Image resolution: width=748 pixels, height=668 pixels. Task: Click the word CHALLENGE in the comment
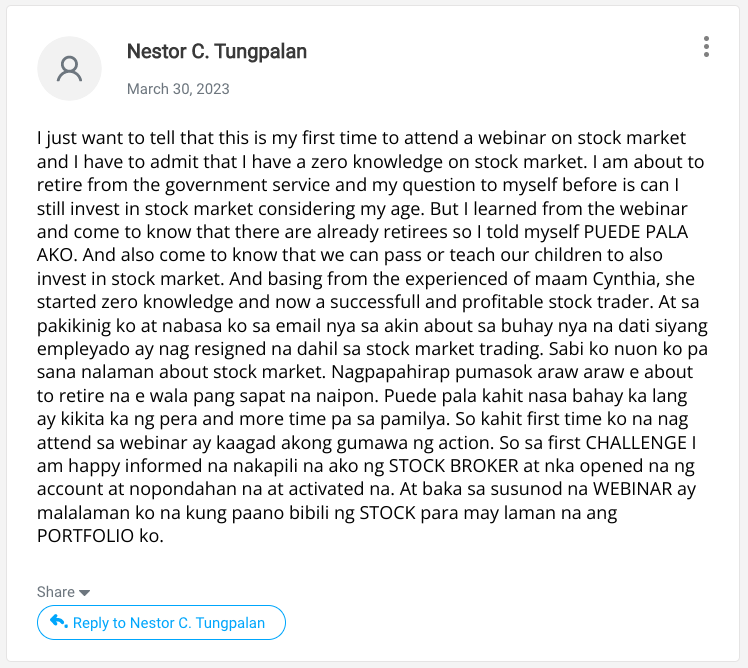(x=636, y=443)
